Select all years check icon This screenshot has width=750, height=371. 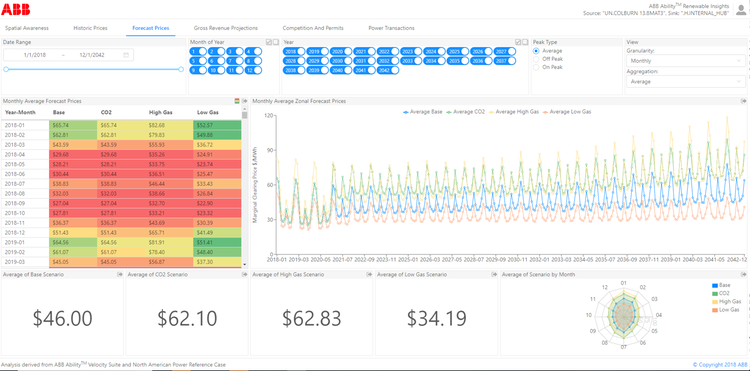pos(518,42)
